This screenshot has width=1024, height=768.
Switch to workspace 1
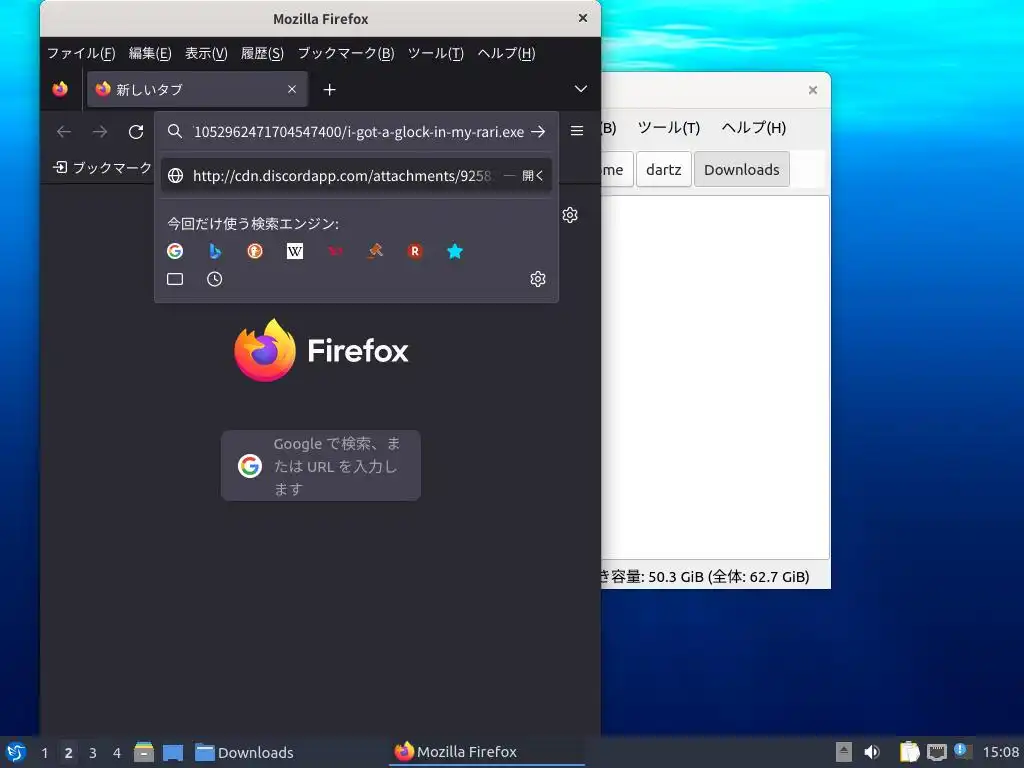44,753
